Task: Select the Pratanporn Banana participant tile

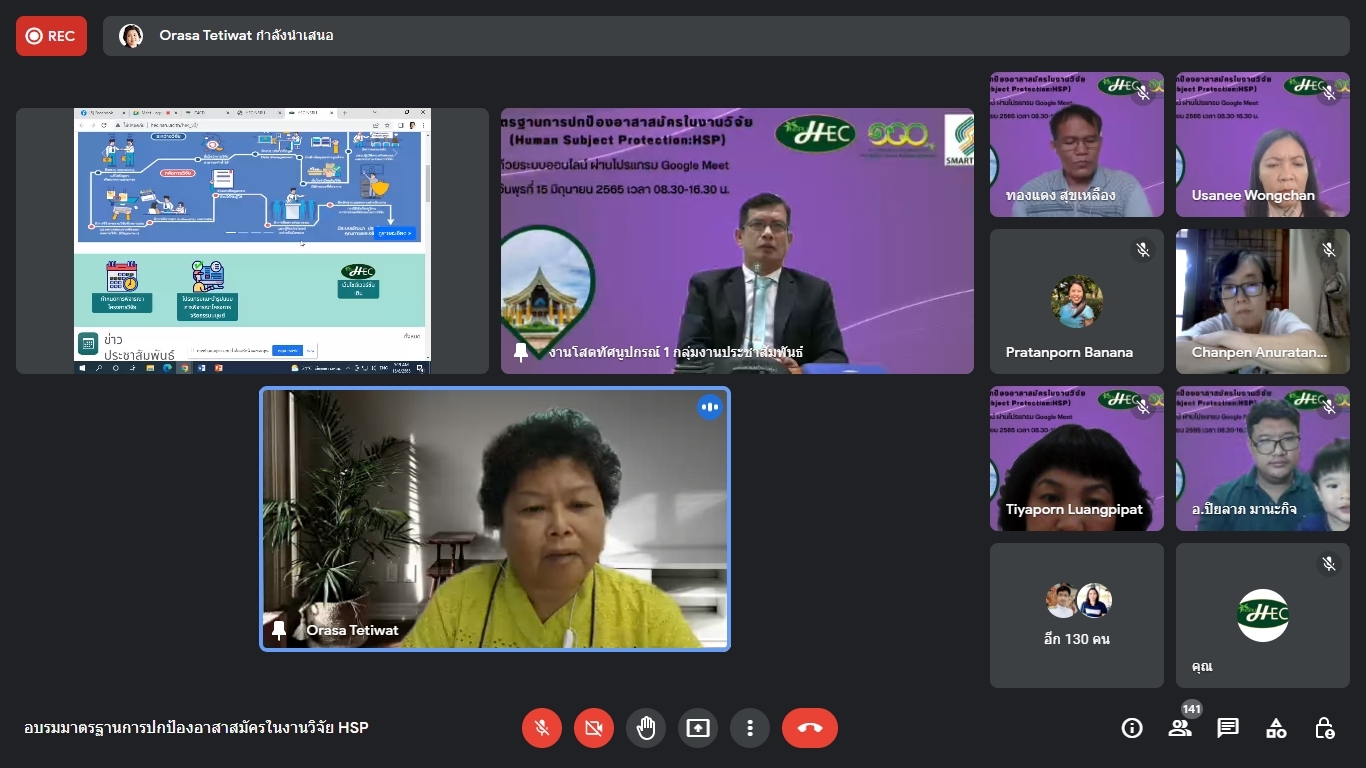Action: (x=1077, y=302)
